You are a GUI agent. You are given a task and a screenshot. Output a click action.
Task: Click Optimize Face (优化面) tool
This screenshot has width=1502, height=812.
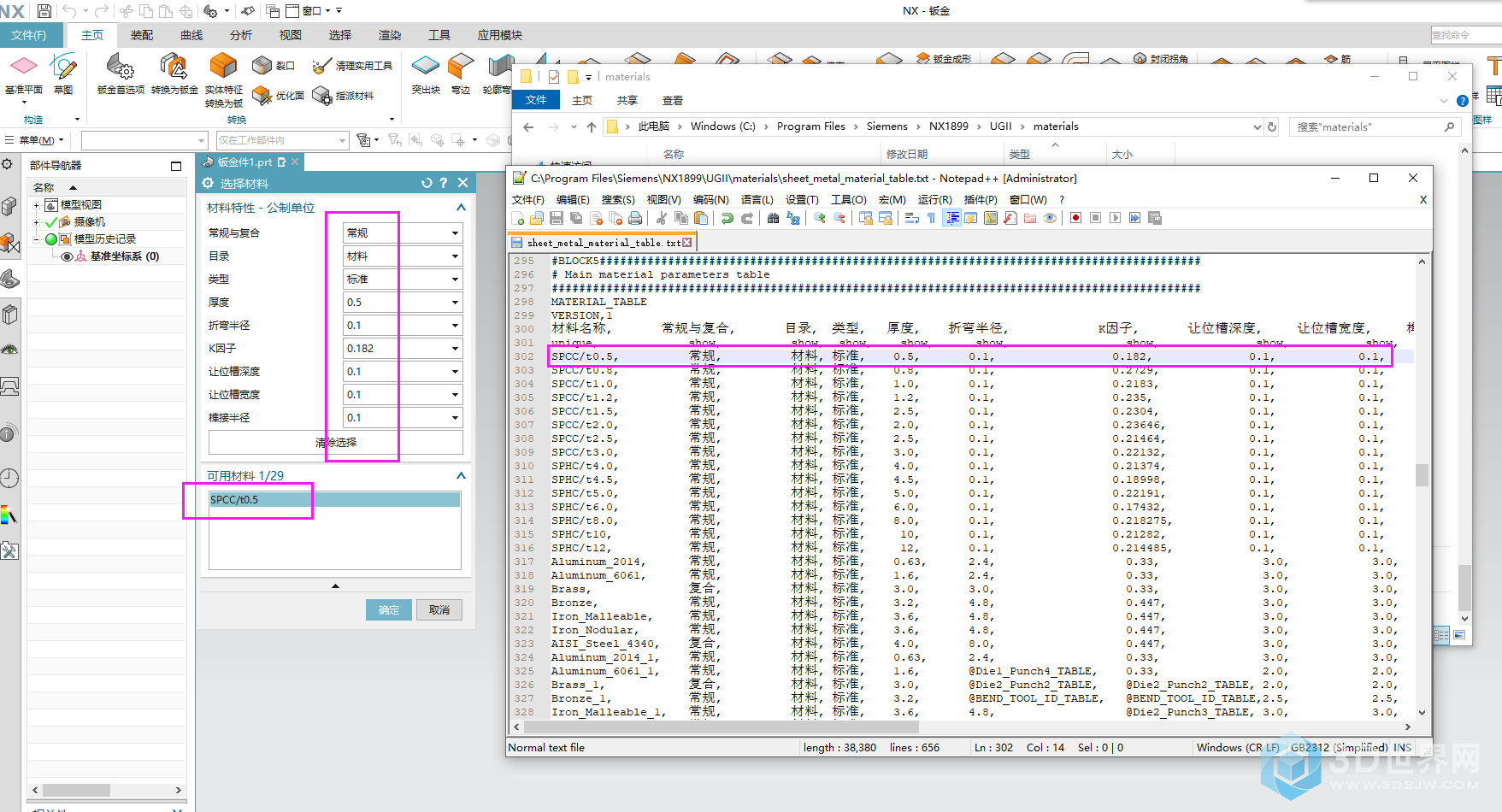(279, 96)
